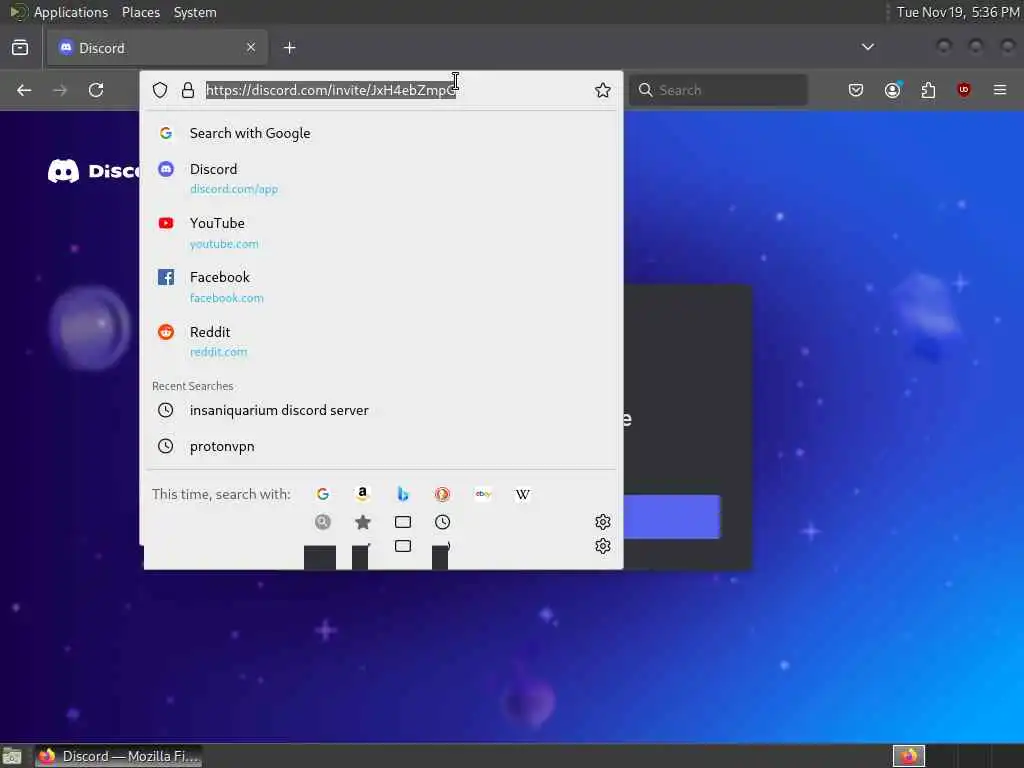Open the Firefox hamburger menu
Viewport: 1024px width, 768px height.
click(1000, 90)
